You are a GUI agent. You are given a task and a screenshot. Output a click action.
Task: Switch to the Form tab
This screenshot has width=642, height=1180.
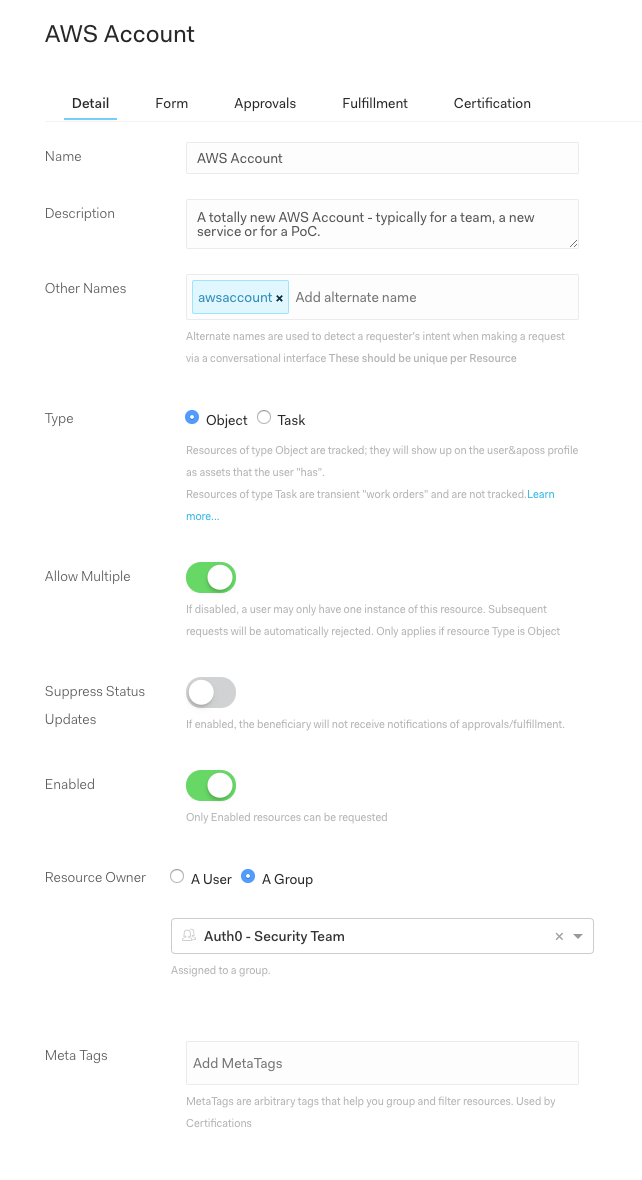(171, 103)
